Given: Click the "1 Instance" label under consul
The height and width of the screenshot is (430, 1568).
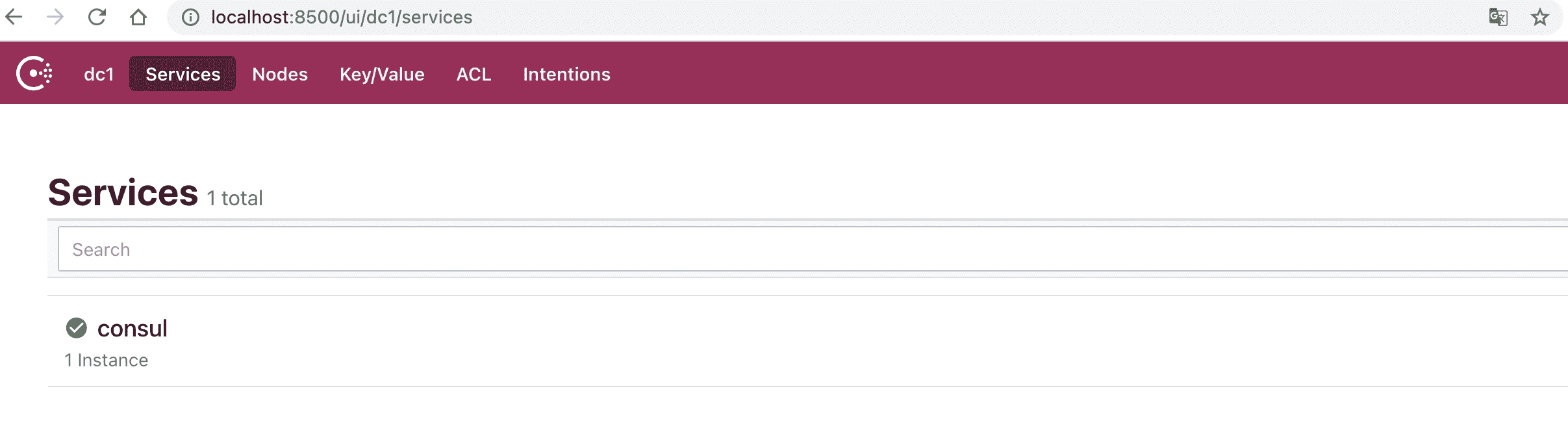Looking at the screenshot, I should coord(107,360).
